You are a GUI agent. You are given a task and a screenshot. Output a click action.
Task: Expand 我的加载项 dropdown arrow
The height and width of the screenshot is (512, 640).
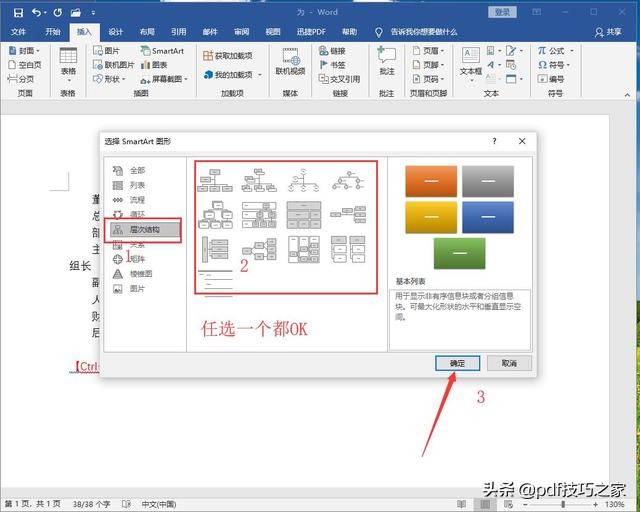point(260,75)
